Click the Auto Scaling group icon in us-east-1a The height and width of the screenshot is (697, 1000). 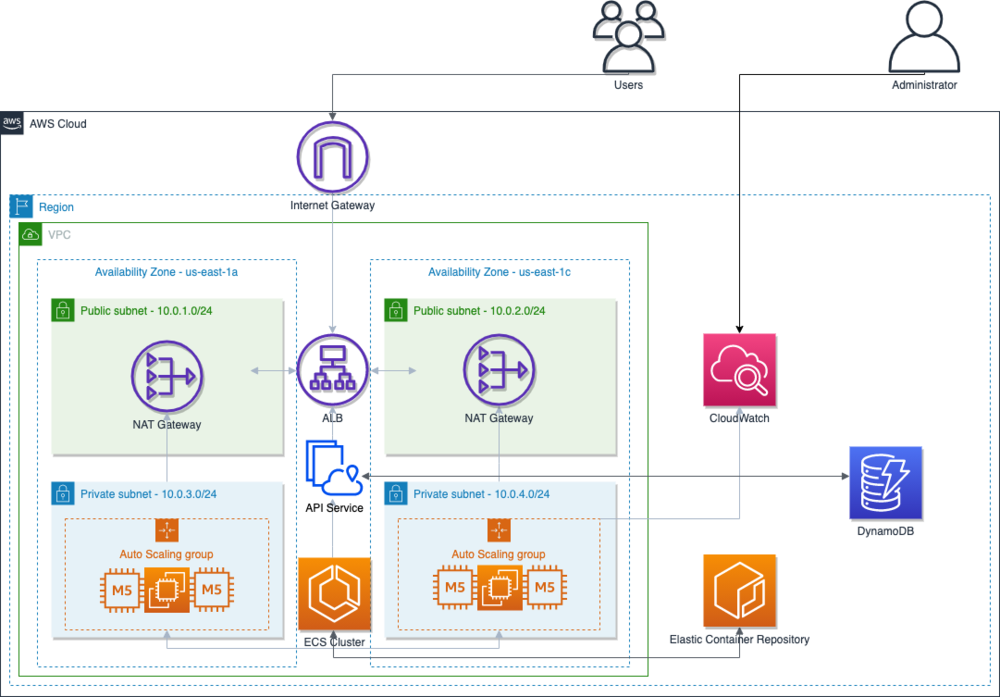tap(166, 531)
